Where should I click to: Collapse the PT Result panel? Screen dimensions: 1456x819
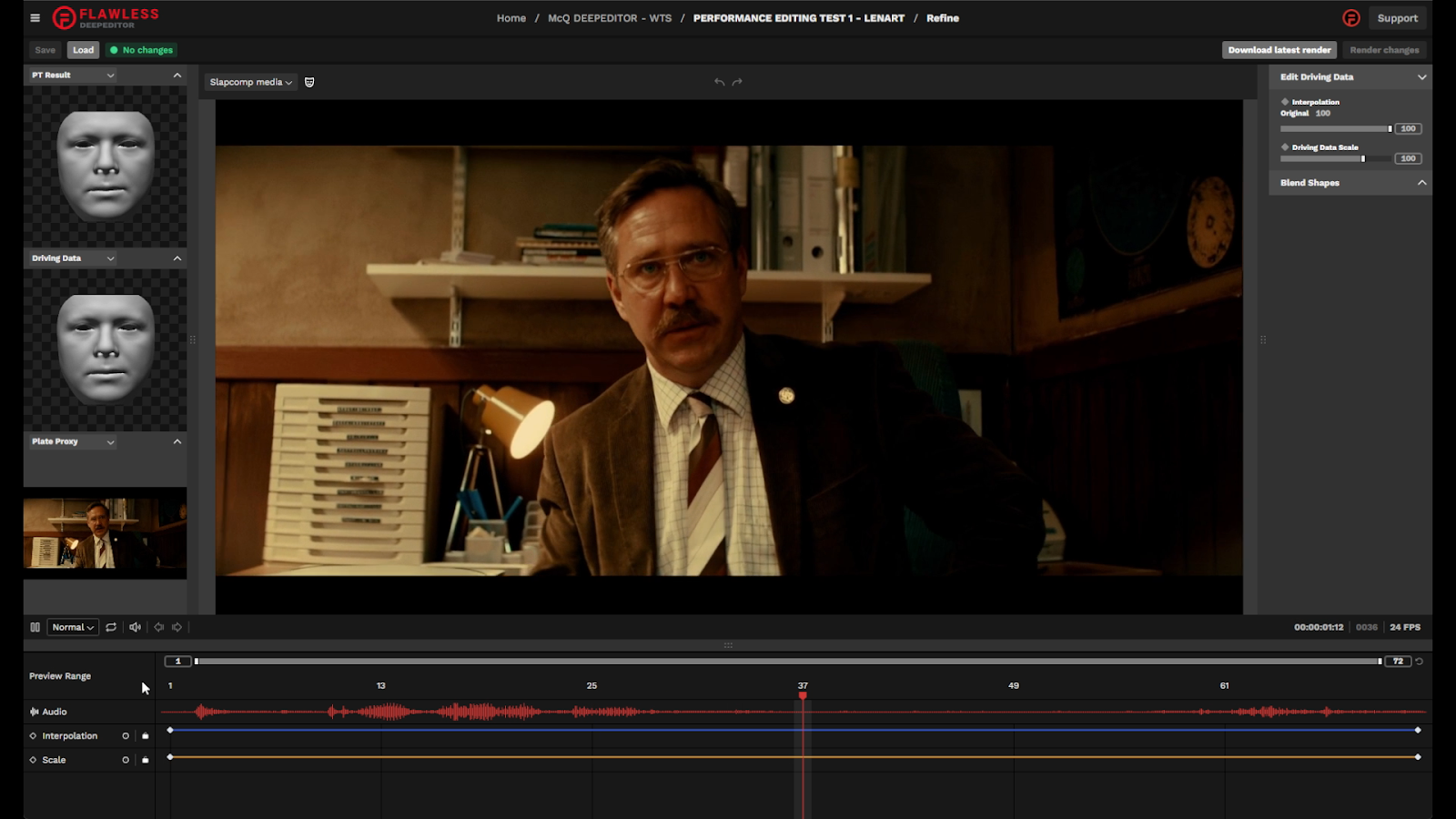[177, 75]
